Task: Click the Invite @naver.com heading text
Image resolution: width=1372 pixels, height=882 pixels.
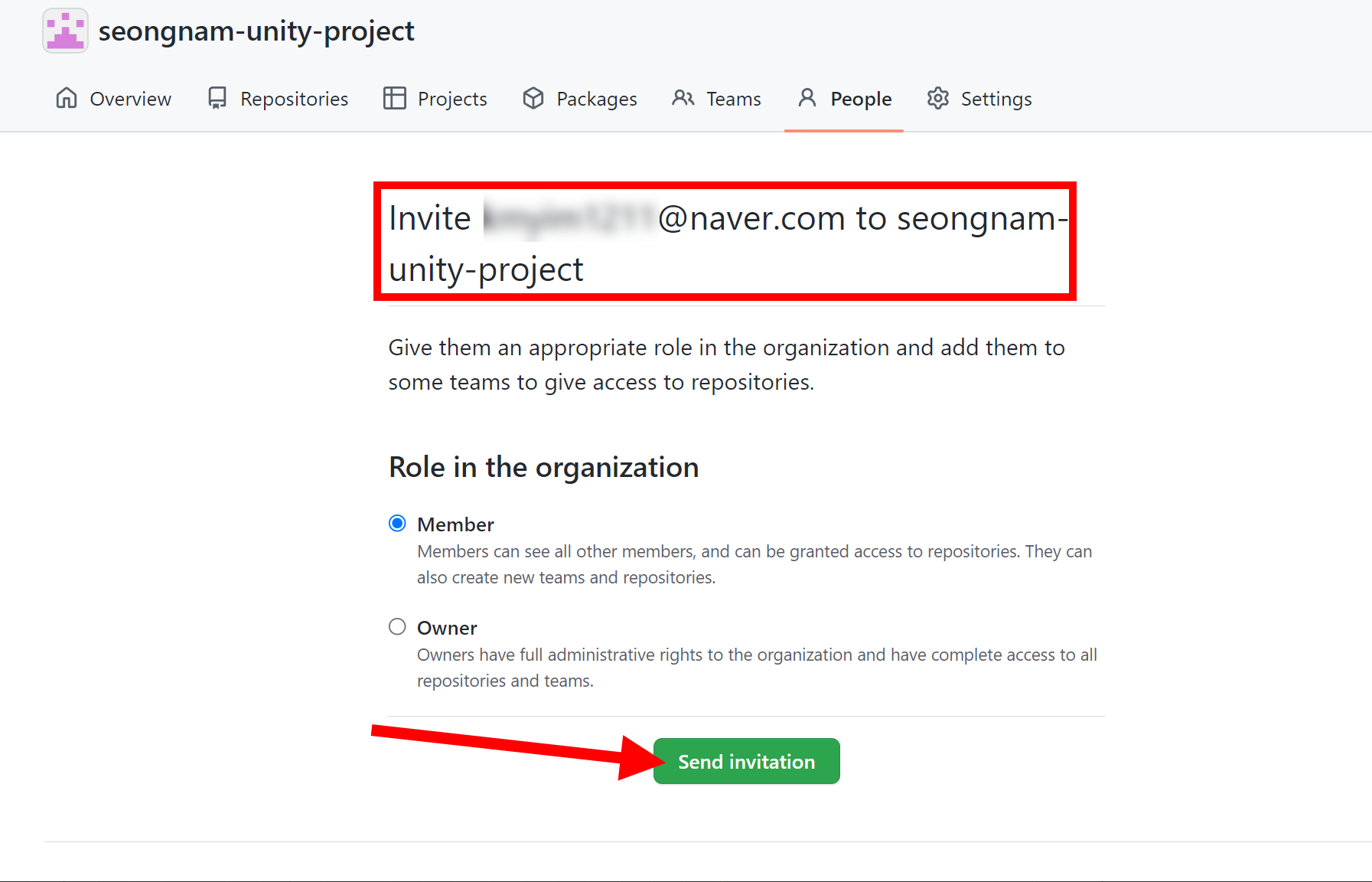Action: coord(728,243)
